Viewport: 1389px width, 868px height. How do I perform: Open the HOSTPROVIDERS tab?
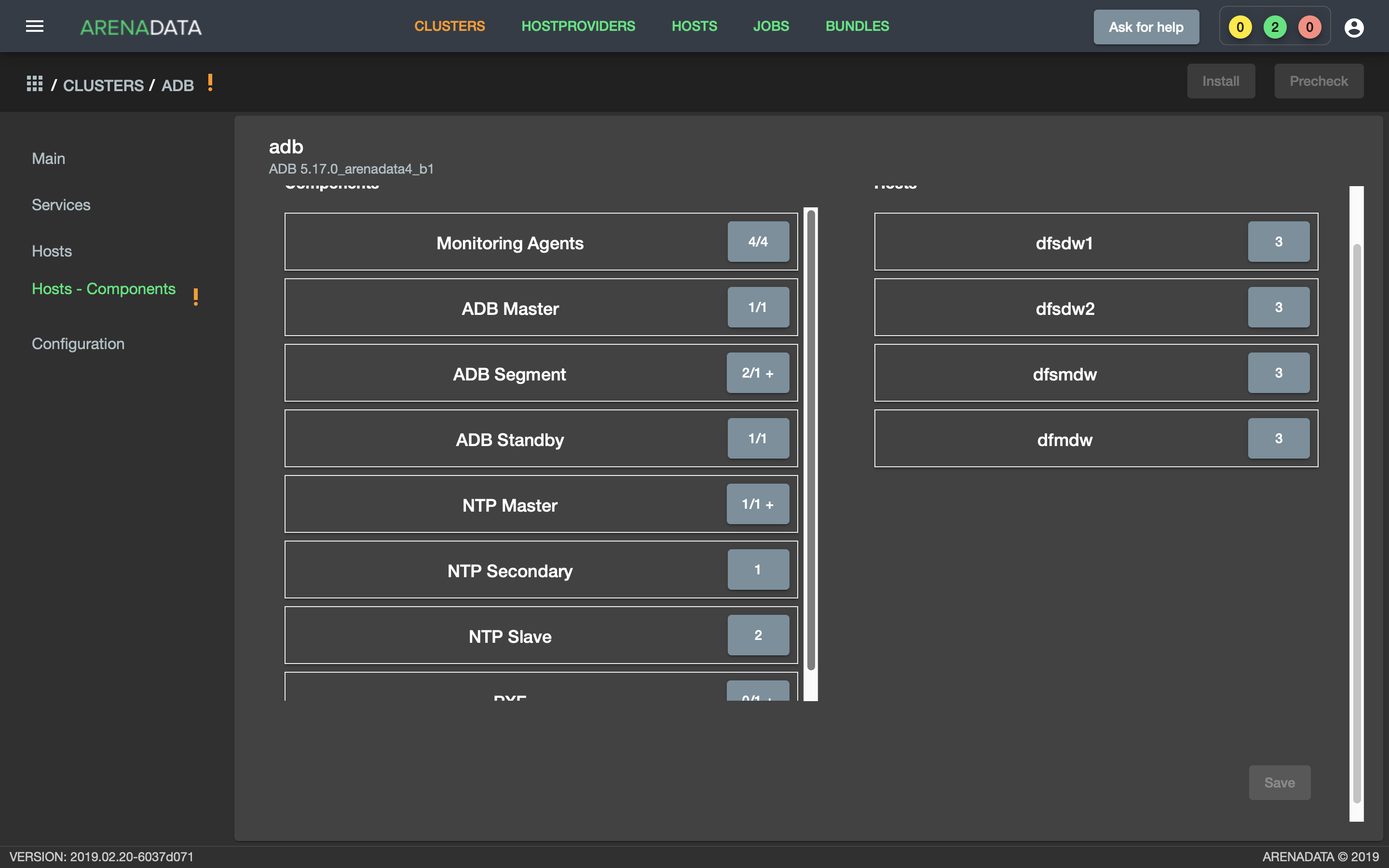(x=578, y=26)
